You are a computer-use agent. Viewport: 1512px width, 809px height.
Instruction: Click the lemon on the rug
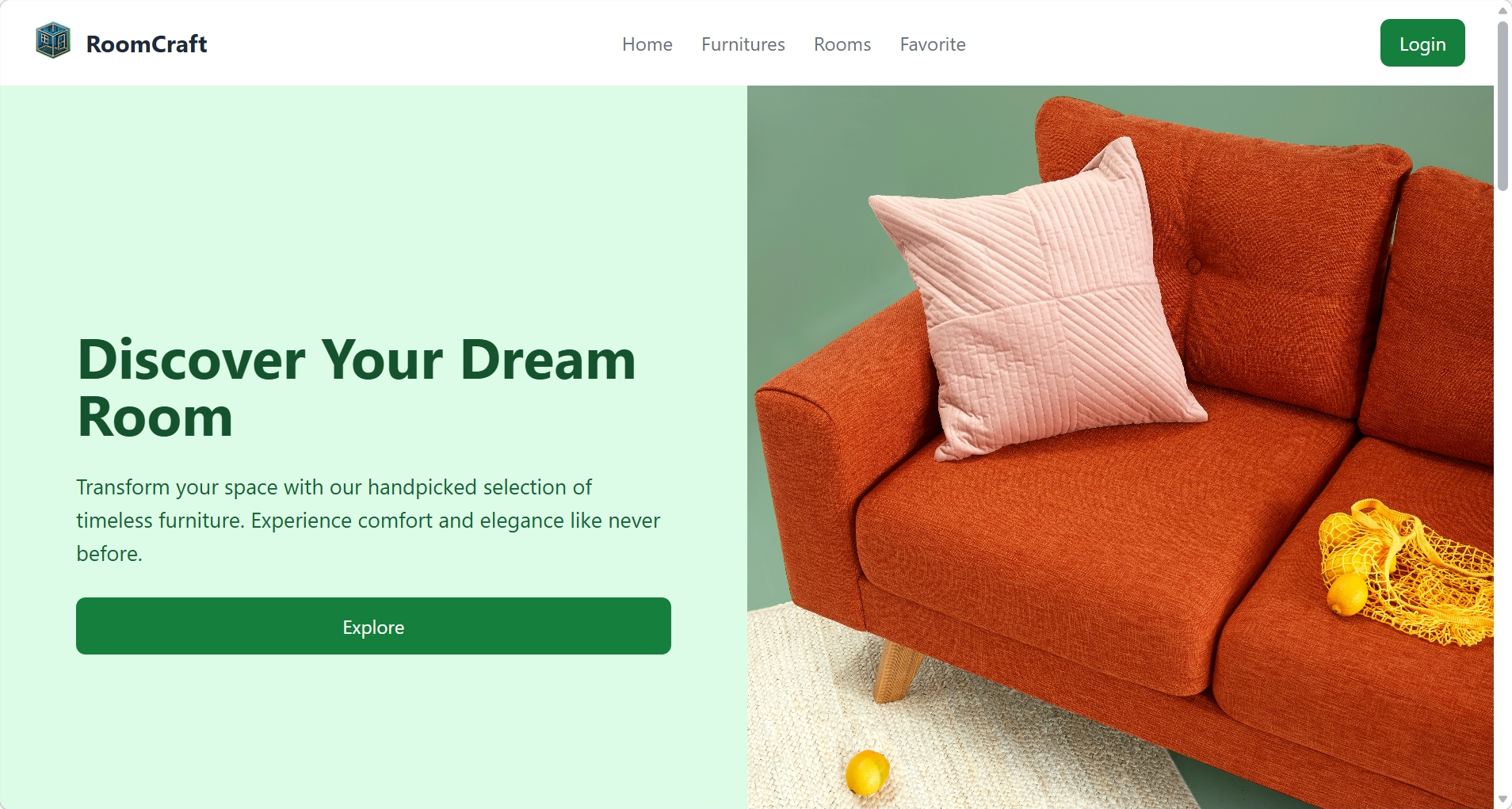point(868,772)
